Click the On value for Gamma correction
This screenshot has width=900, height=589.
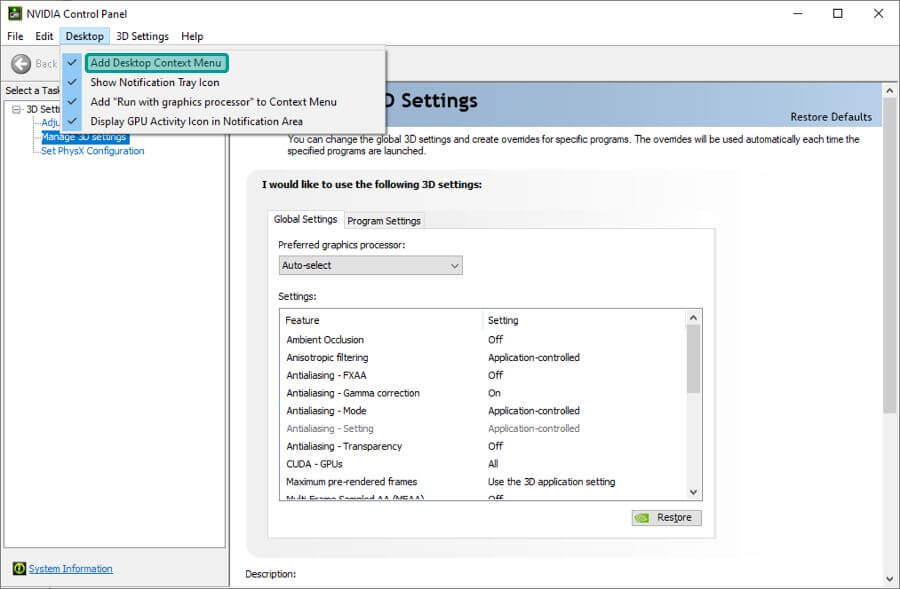(494, 393)
